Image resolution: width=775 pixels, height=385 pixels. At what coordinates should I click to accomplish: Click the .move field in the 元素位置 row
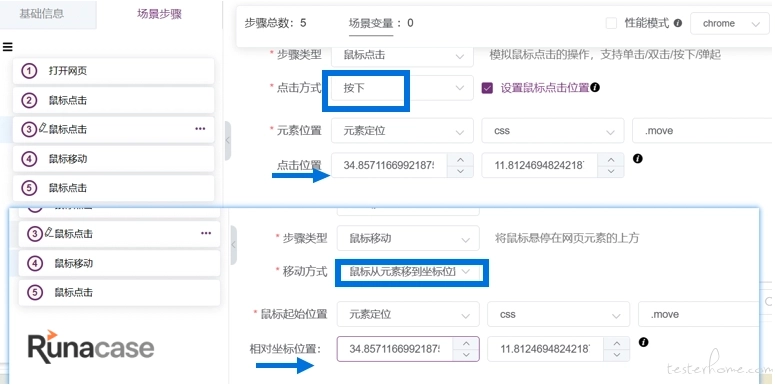(x=702, y=131)
